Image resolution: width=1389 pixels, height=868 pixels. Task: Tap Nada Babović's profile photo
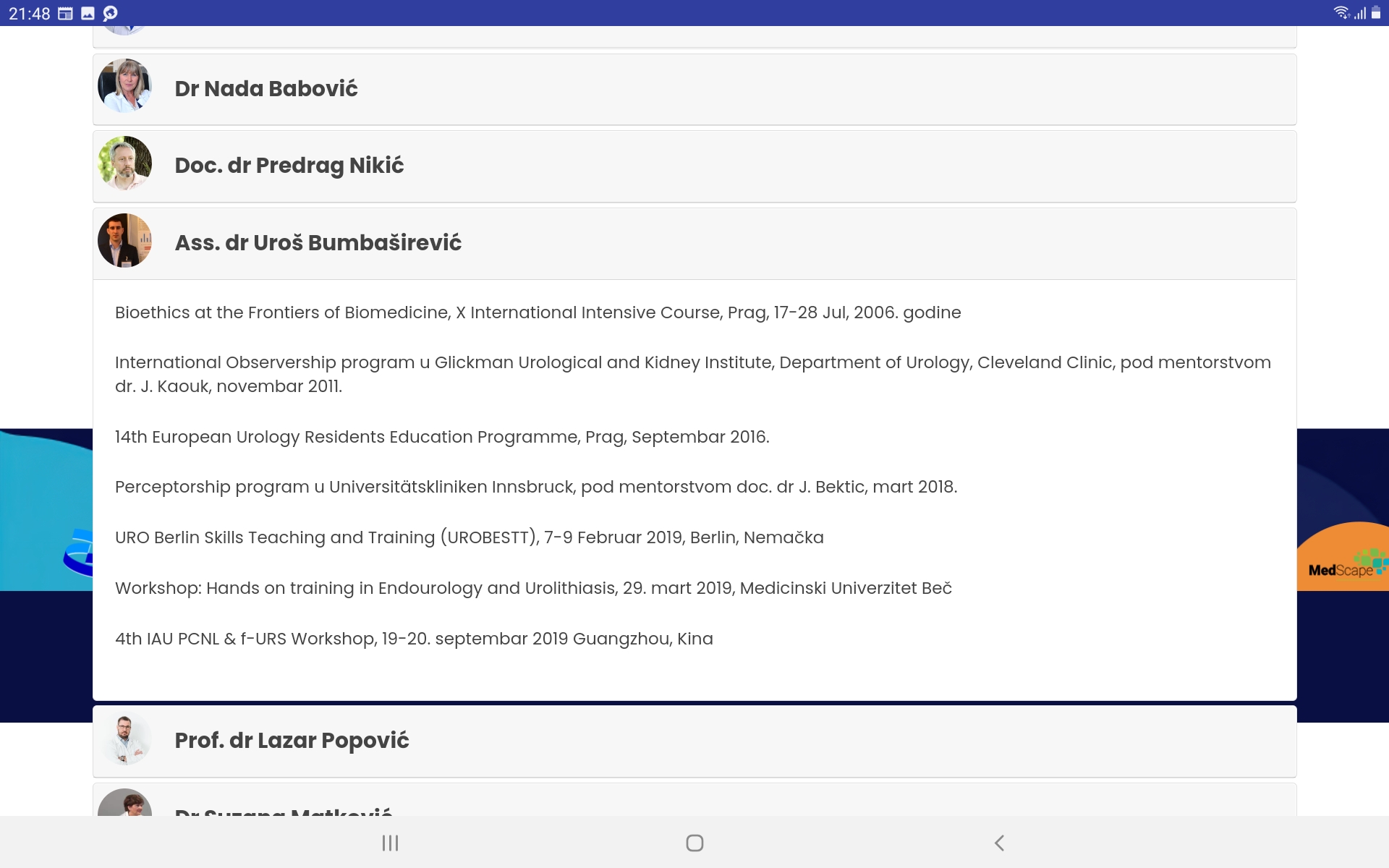pyautogui.click(x=124, y=86)
